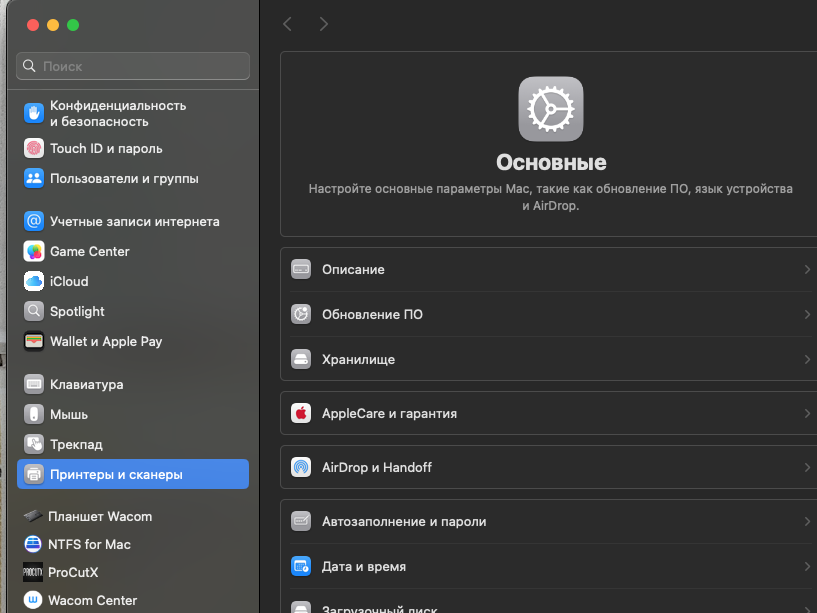
Task: Click the search magnifier icon in field
Action: point(29,66)
